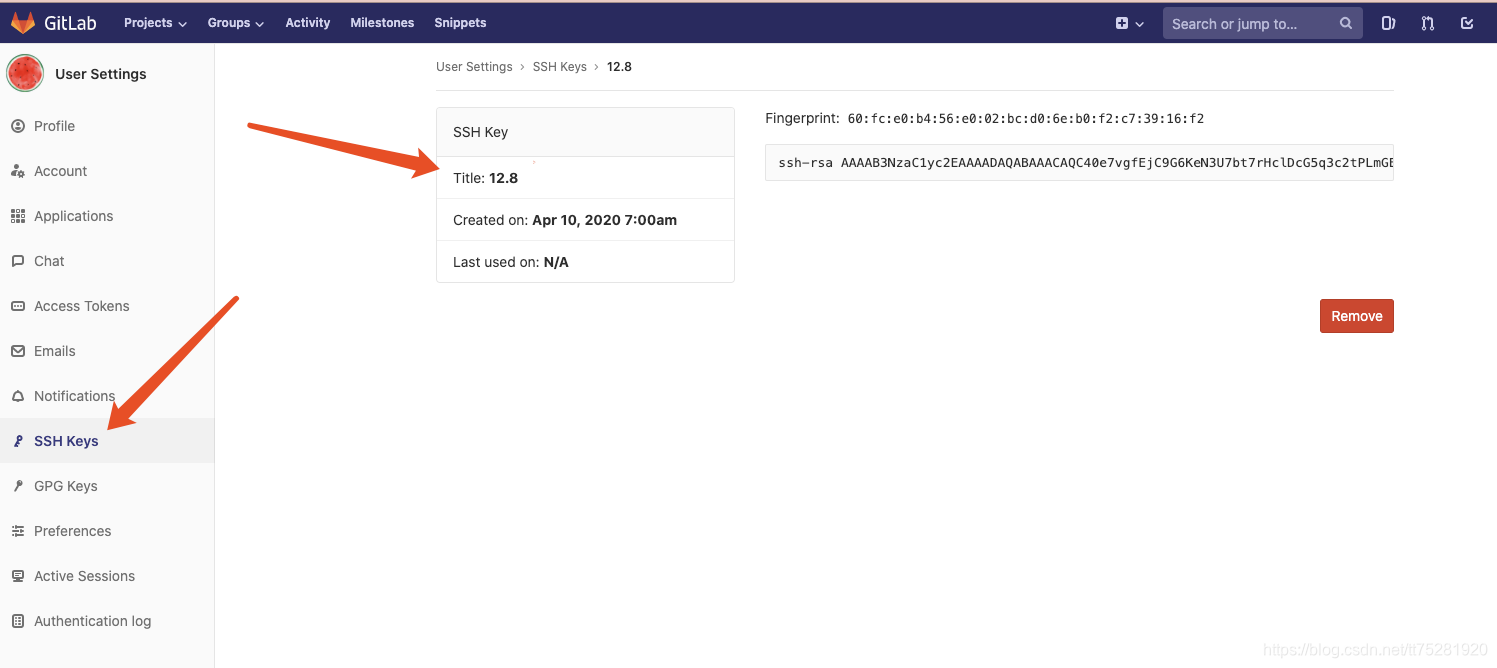Click the Authentication log icon
The image size is (1497, 668).
(17, 621)
